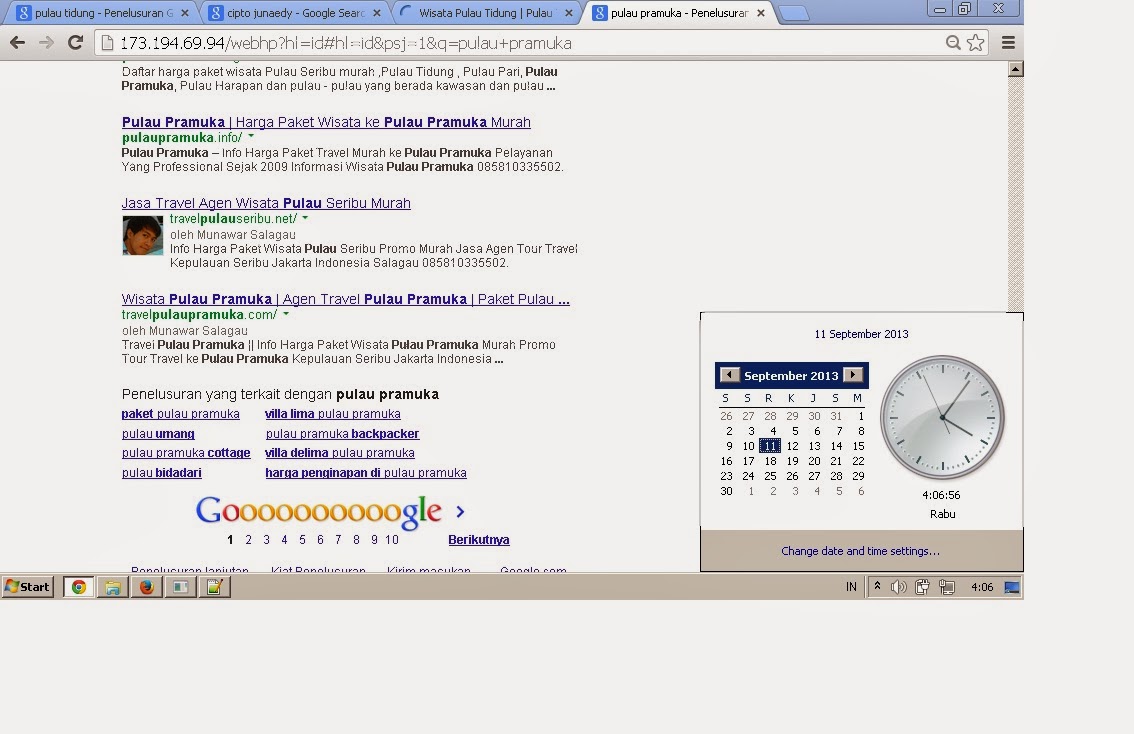
Task: Click the browser Forward arrow
Action: pos(46,43)
